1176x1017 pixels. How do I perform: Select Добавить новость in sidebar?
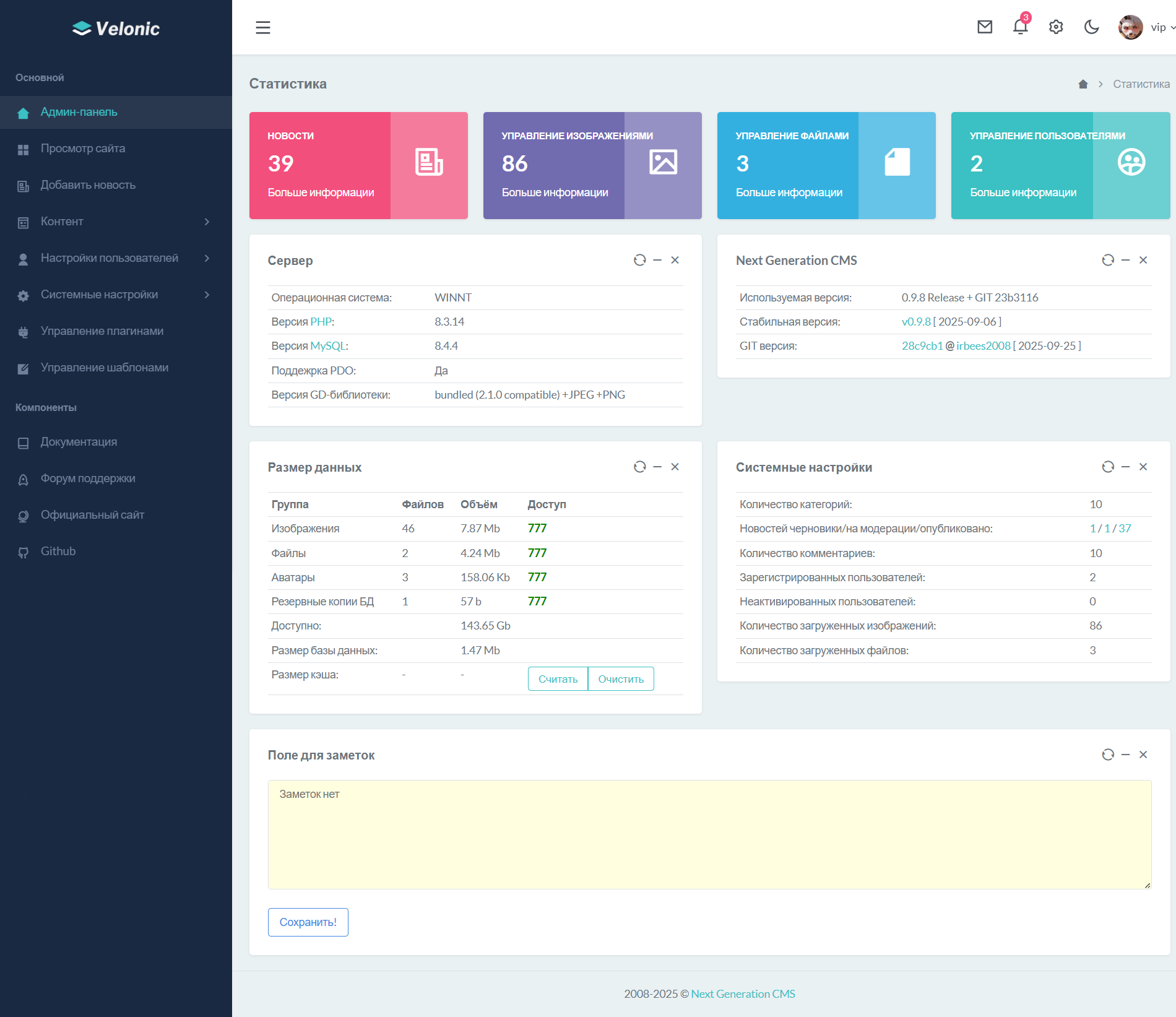pyautogui.click(x=88, y=185)
